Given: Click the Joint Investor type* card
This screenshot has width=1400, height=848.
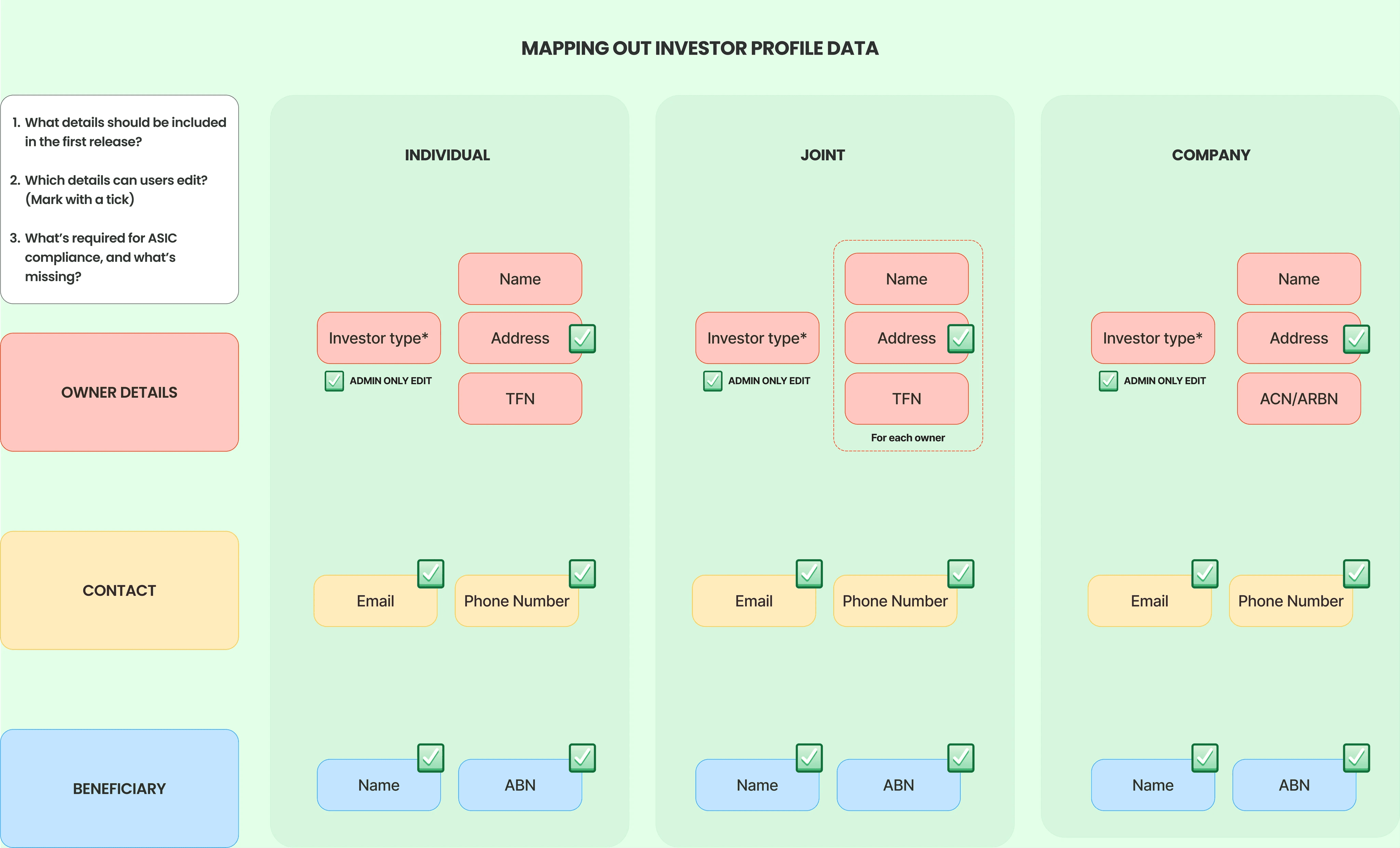Looking at the screenshot, I should 757,338.
